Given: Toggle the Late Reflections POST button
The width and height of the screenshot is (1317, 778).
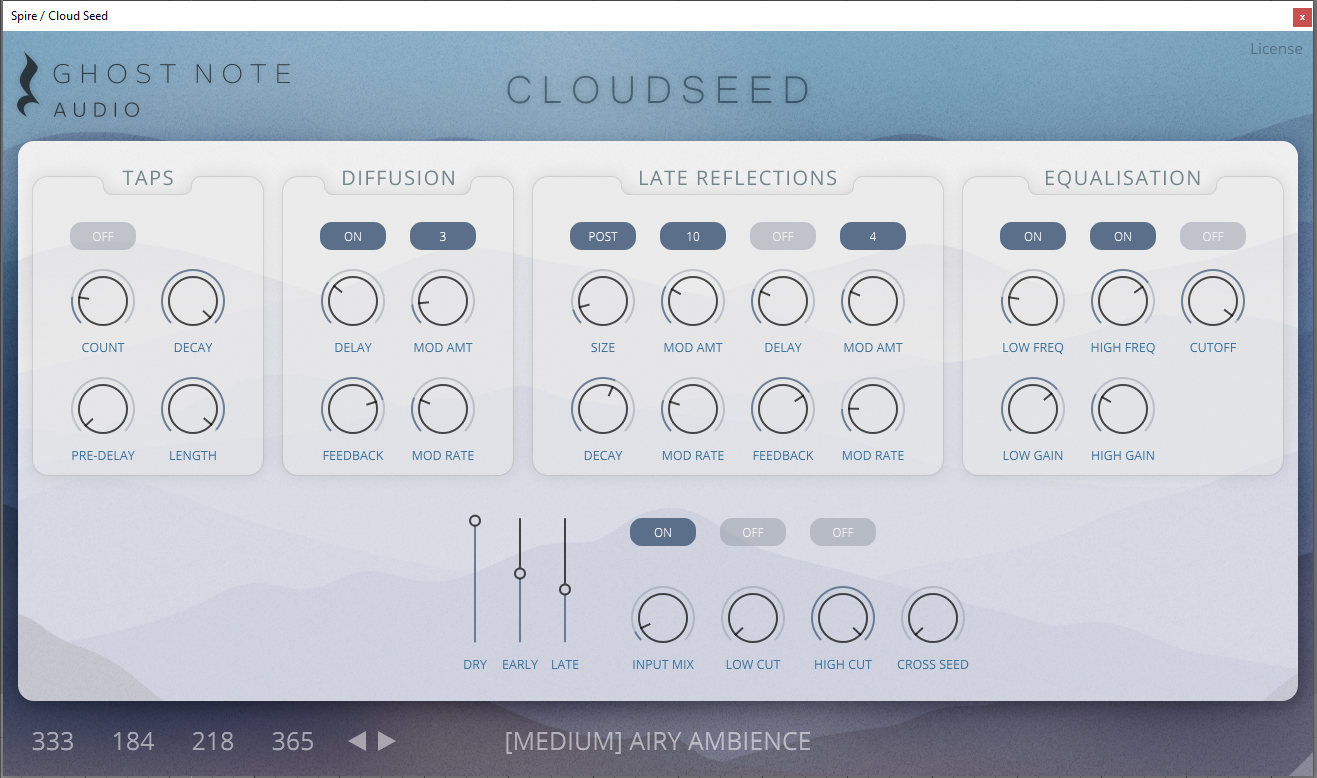Looking at the screenshot, I should coord(603,236).
